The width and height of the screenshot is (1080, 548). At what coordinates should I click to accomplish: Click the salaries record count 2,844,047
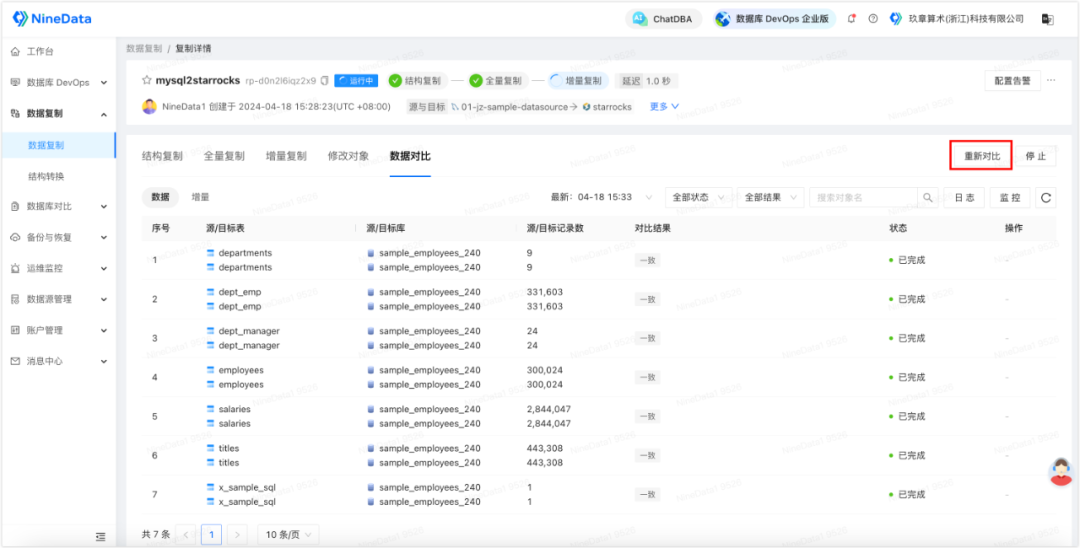click(x=549, y=409)
